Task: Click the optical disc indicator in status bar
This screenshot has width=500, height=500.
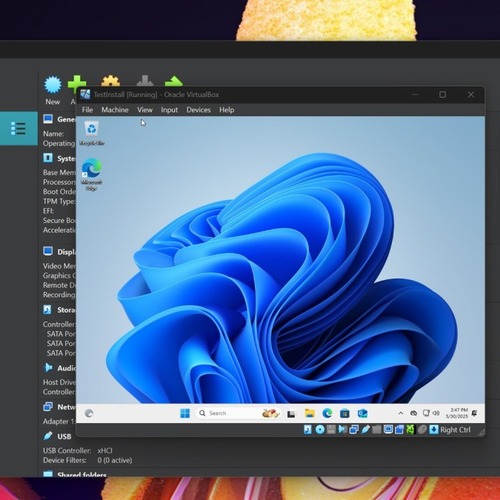Action: click(x=320, y=430)
